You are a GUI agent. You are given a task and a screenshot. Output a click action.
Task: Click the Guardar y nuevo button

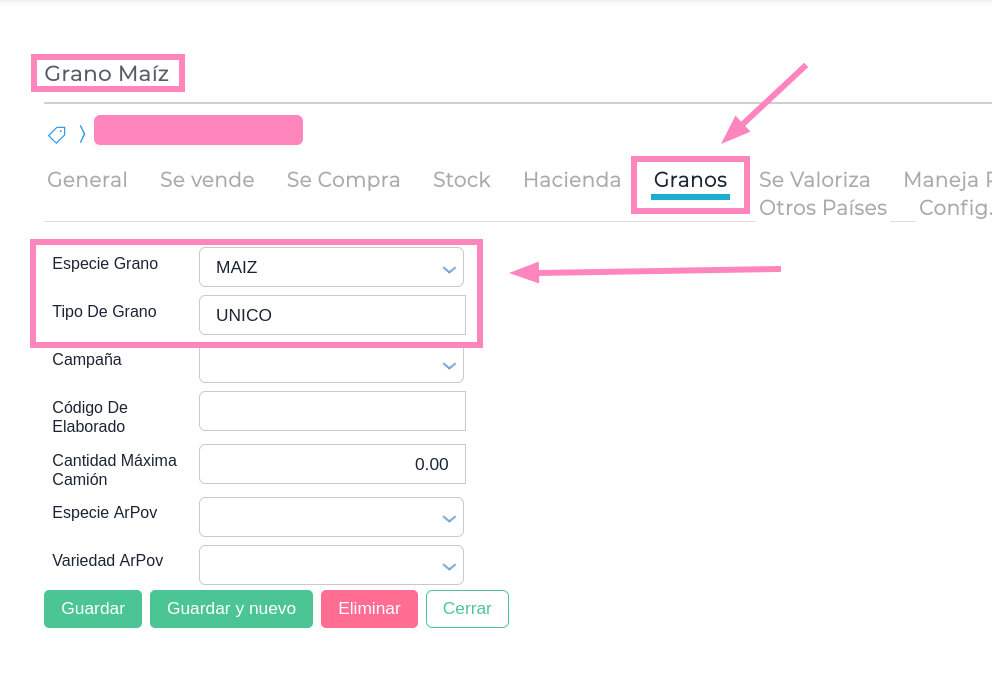click(231, 609)
